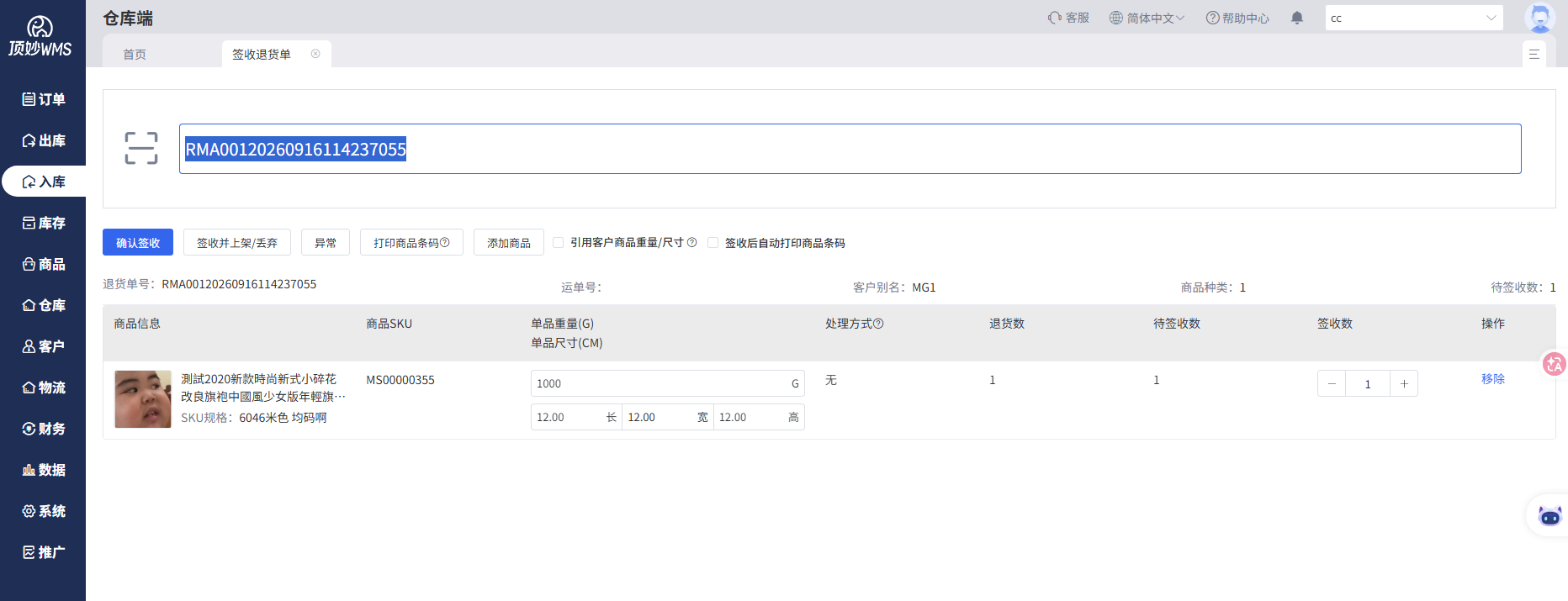This screenshot has height=601, width=1568.
Task: Click 移除 to remove the product row
Action: tap(1493, 379)
